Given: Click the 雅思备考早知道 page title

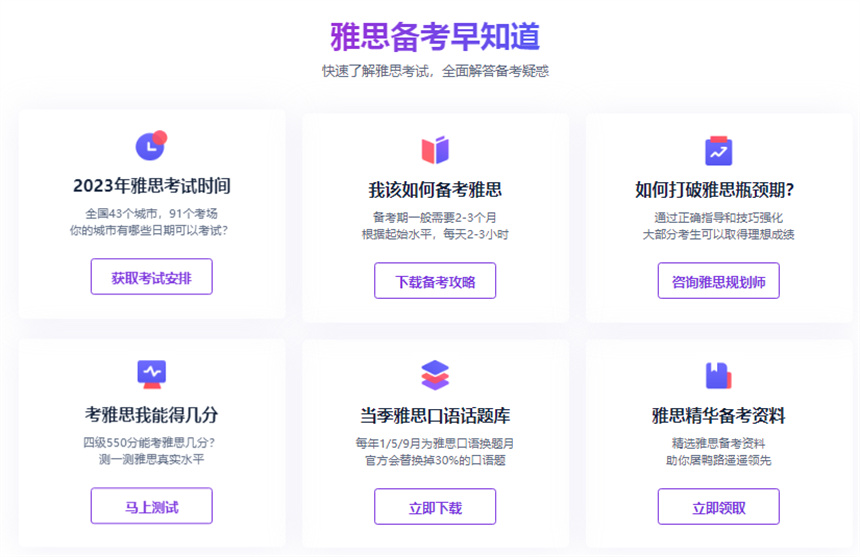Looking at the screenshot, I should click(x=435, y=36).
